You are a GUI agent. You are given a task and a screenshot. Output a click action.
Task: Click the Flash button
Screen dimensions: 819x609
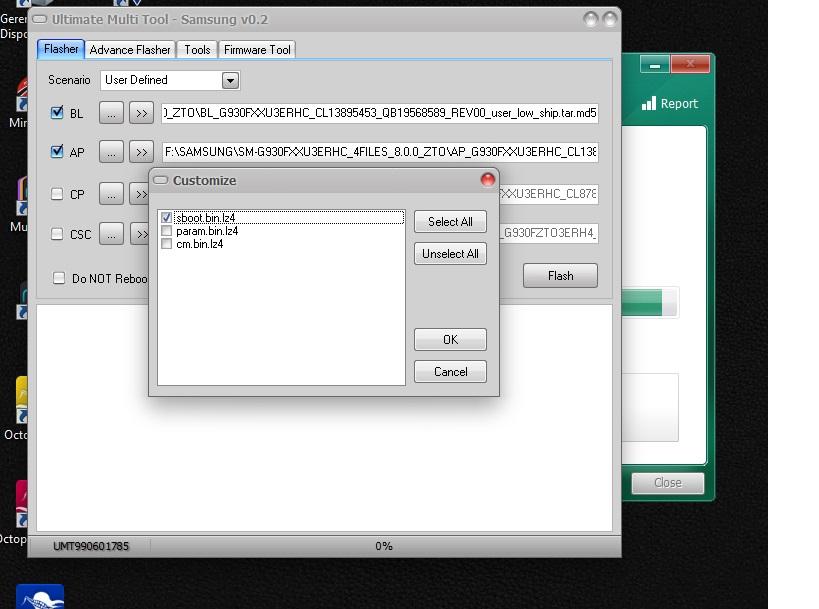point(560,275)
